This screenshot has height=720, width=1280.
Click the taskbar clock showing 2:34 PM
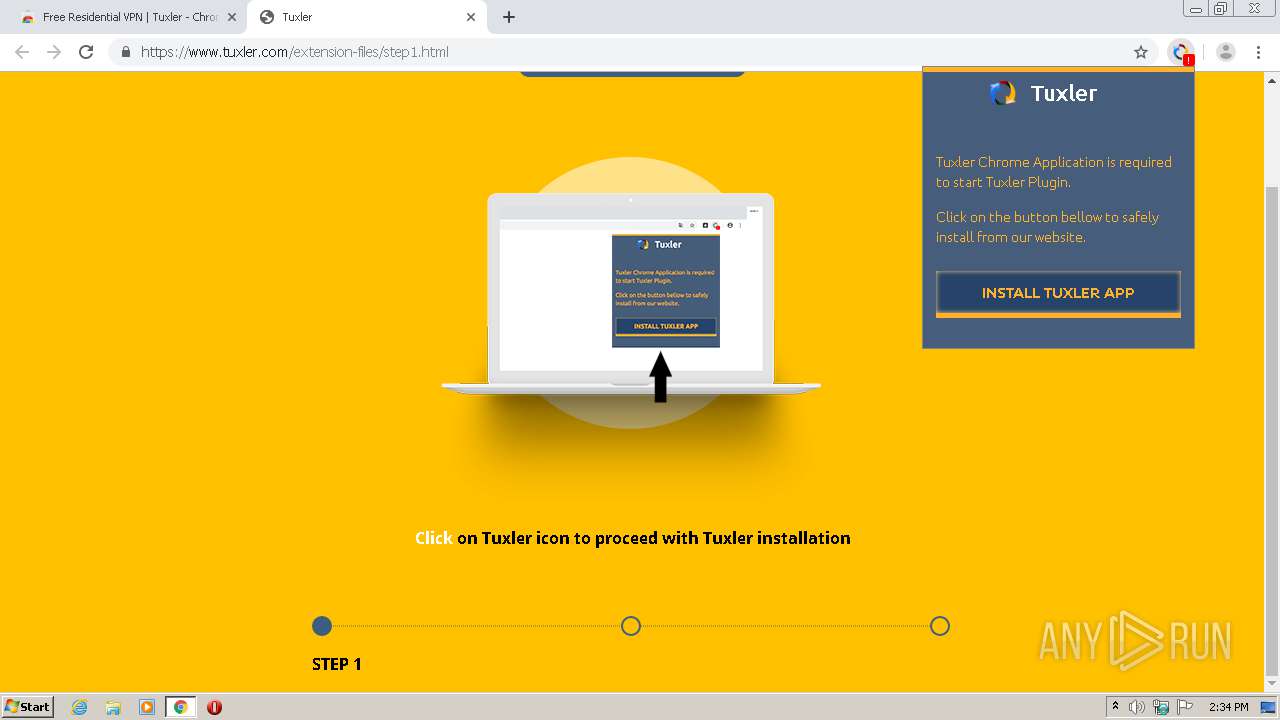click(x=1228, y=707)
